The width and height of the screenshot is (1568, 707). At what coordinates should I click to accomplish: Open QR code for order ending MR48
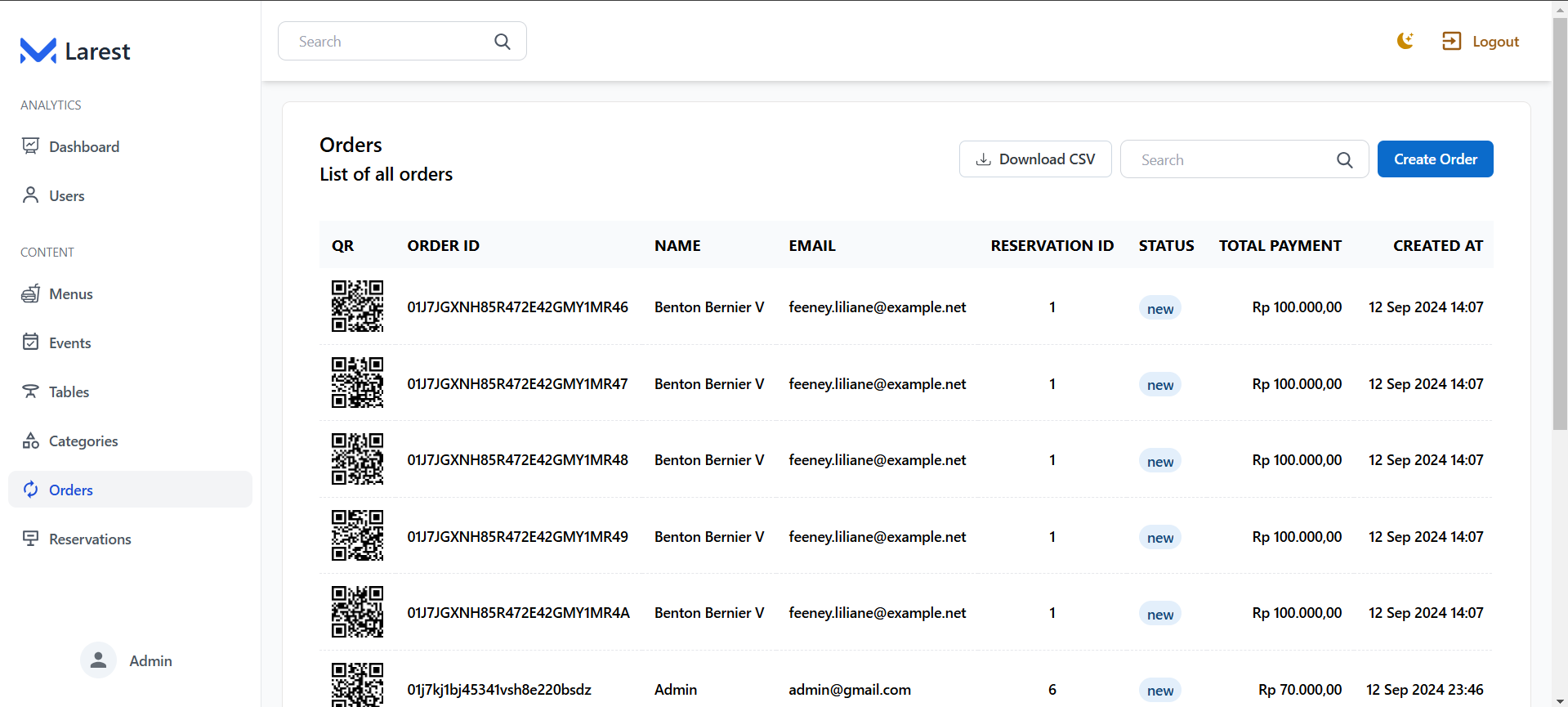pos(357,459)
